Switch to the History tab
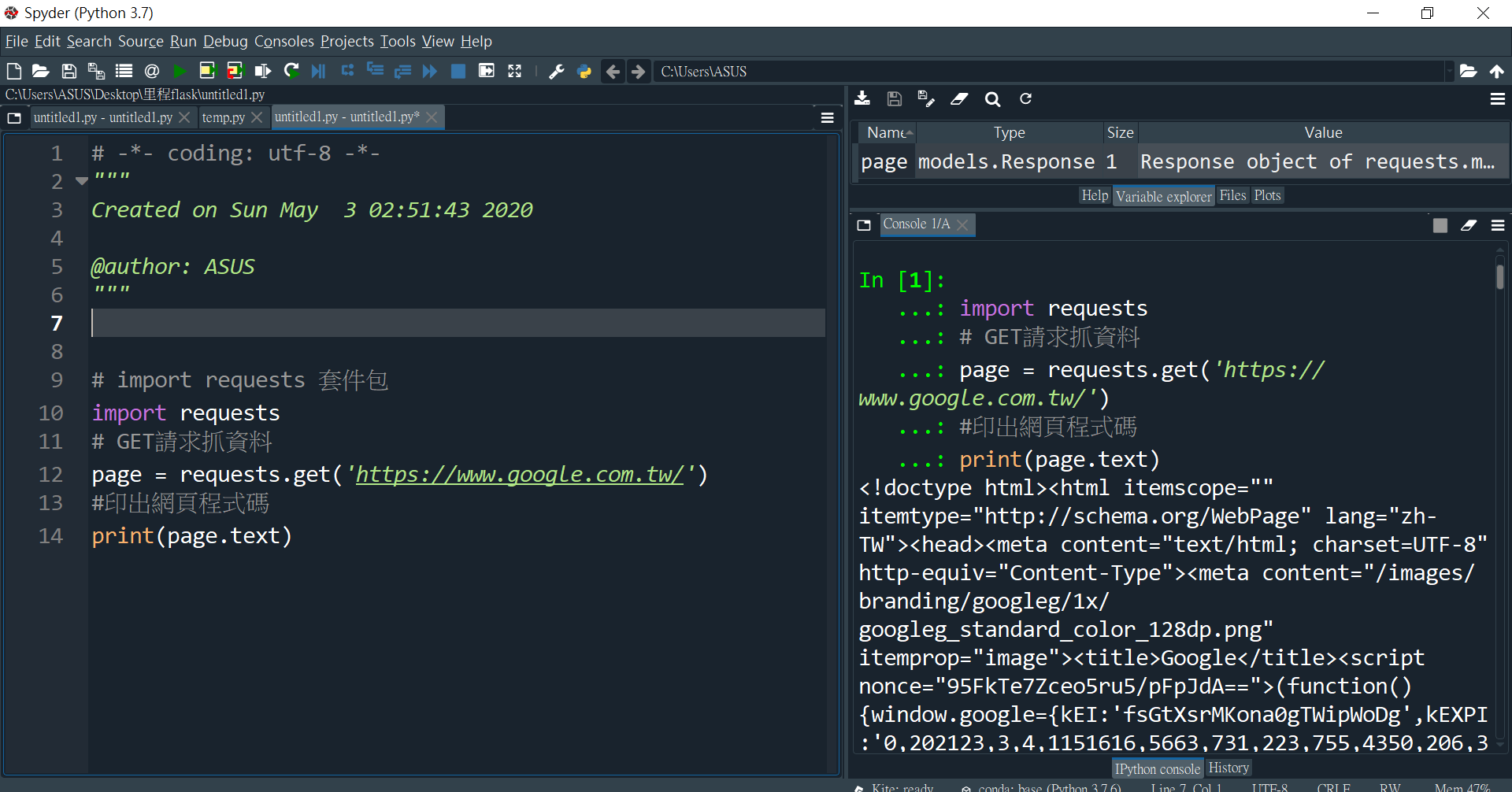 tap(1228, 768)
